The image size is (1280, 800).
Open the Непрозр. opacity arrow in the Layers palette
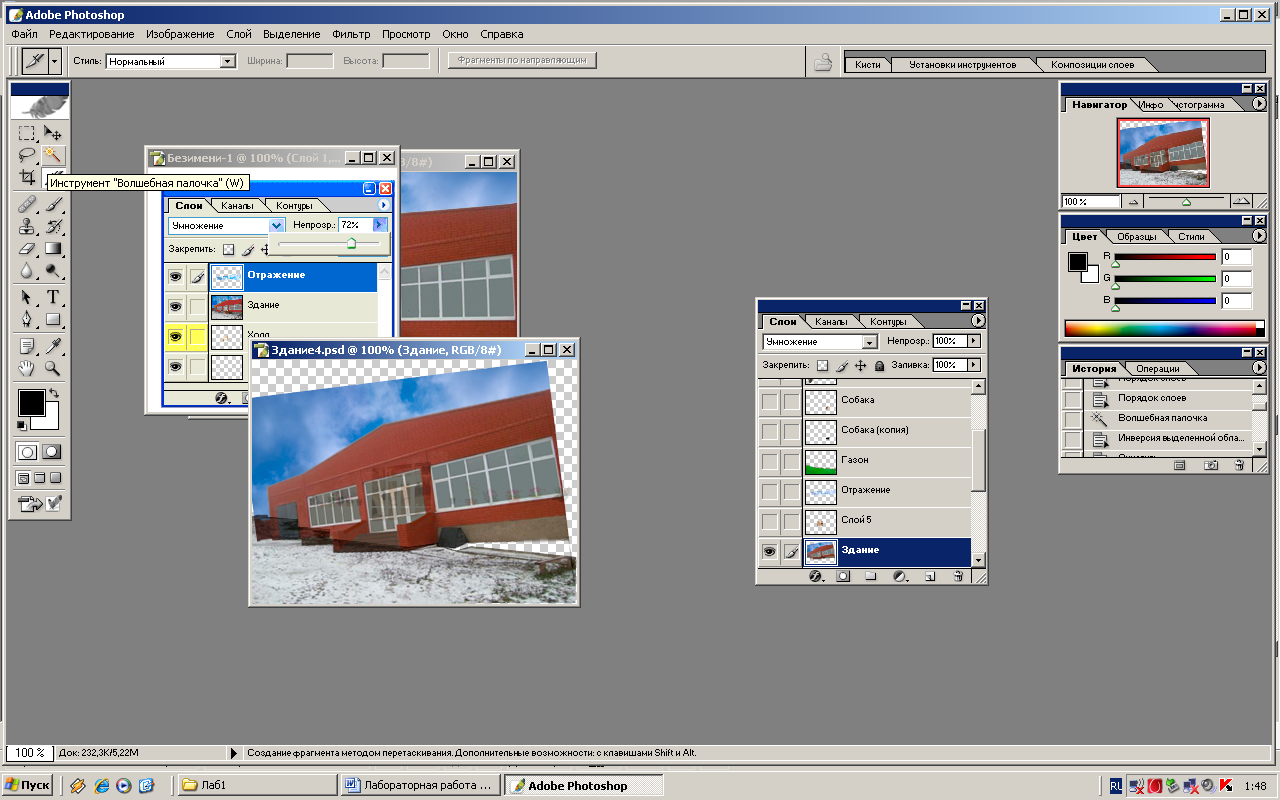[x=974, y=341]
